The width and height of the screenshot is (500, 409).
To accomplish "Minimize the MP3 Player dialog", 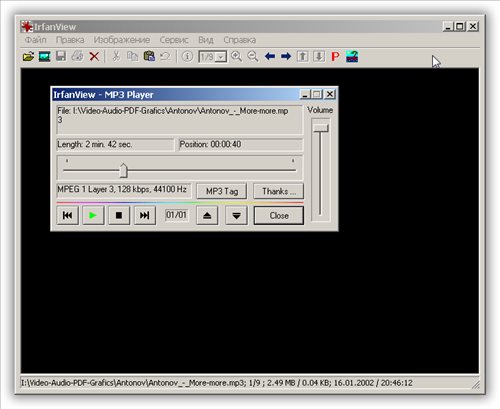I will click(x=305, y=94).
